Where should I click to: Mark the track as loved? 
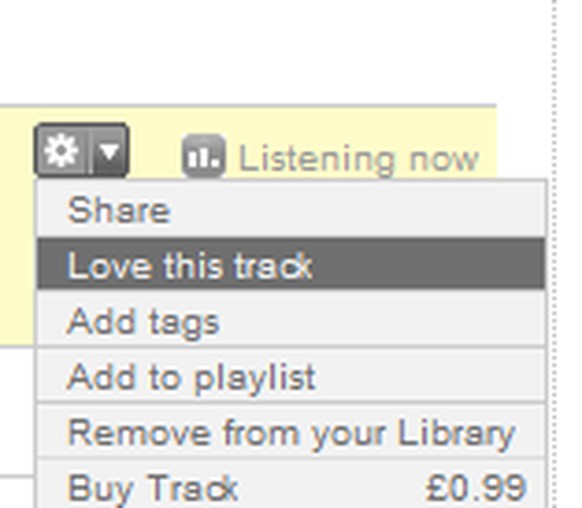click(x=291, y=264)
